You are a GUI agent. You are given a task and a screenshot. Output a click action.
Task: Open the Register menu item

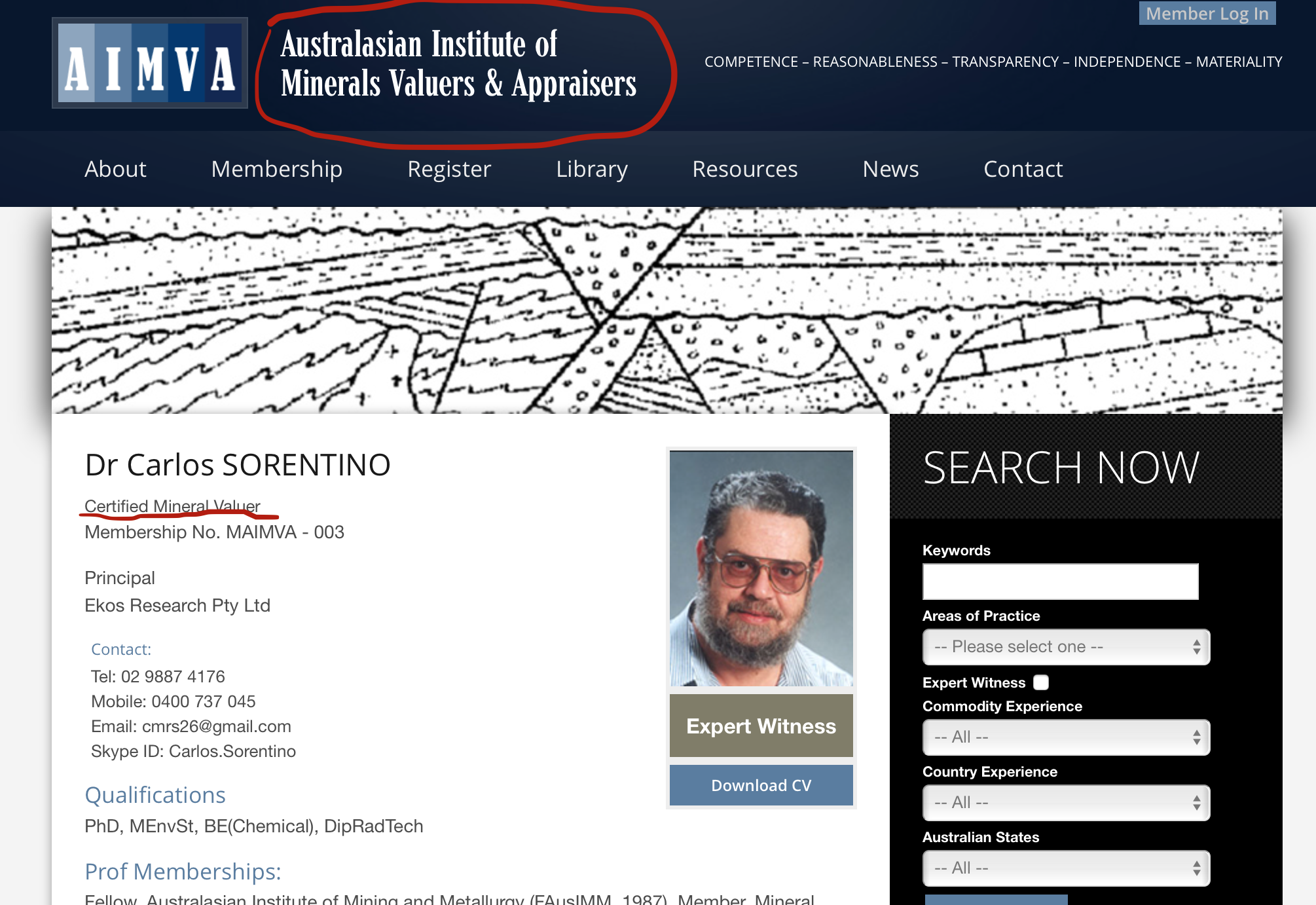tap(449, 169)
